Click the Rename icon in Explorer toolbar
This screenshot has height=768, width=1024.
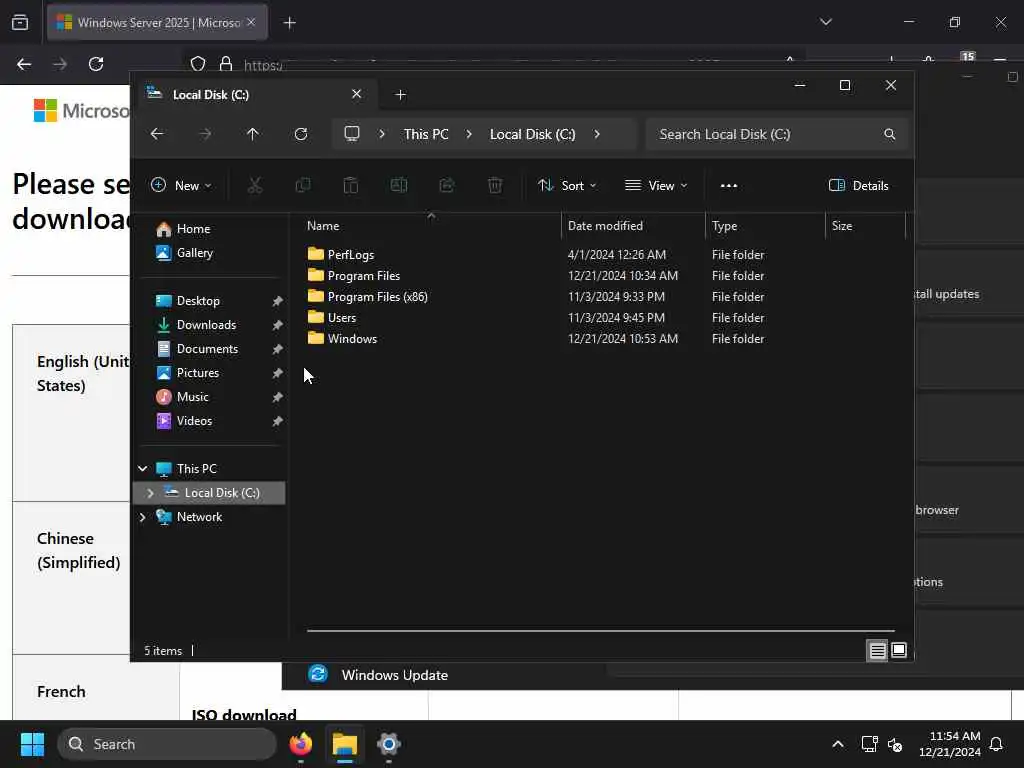click(x=398, y=185)
